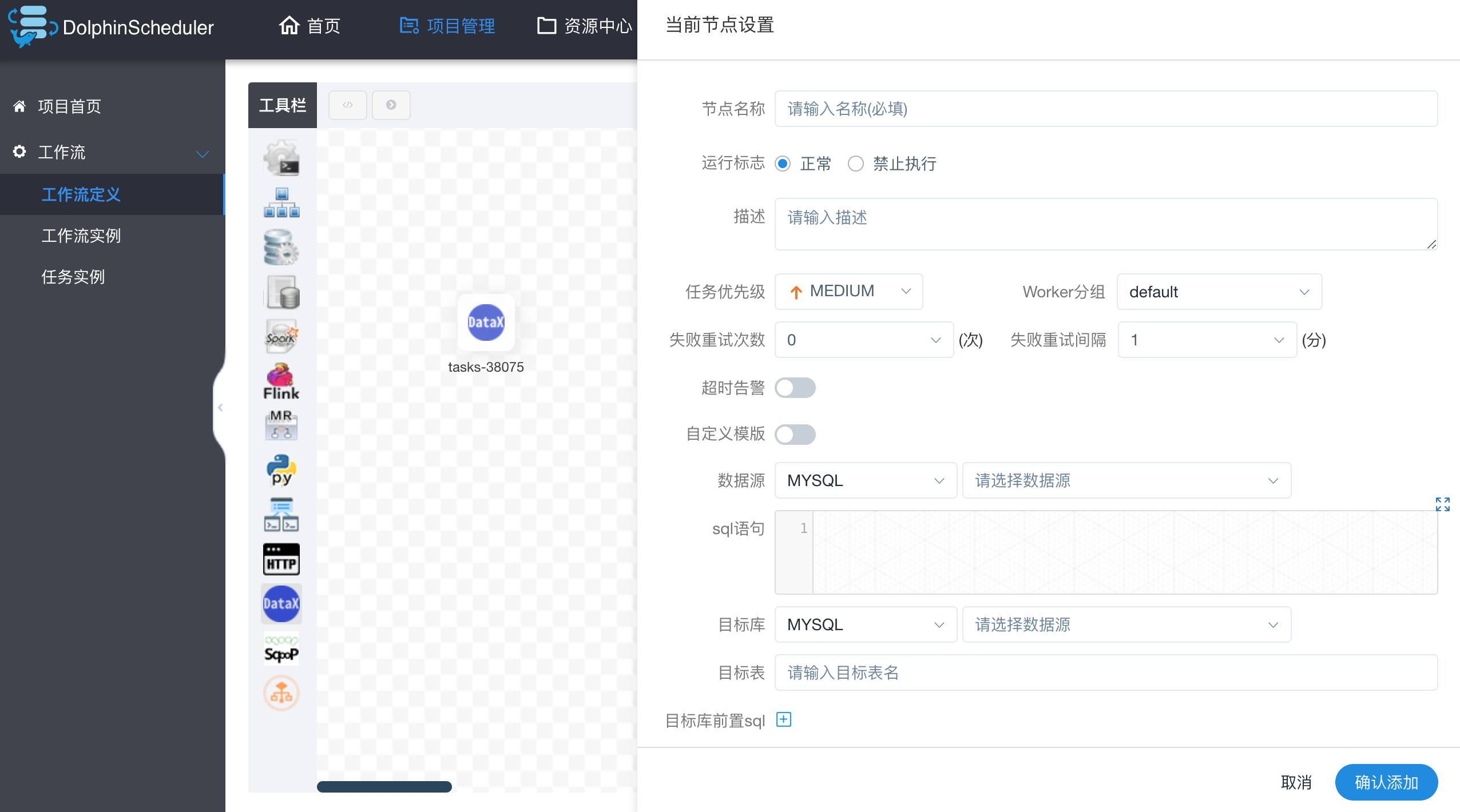
Task: Open the 任务优先级 MEDIUM dropdown
Action: [x=848, y=292]
